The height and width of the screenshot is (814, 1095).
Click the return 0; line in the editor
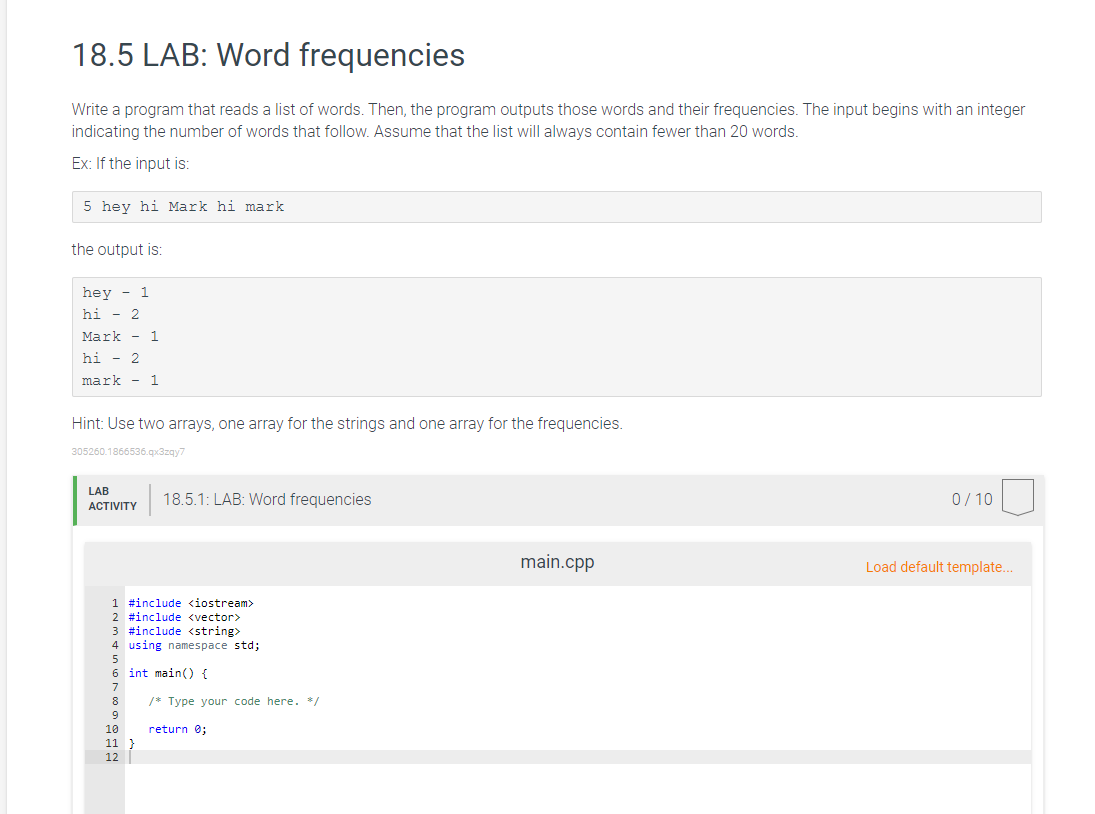point(180,729)
